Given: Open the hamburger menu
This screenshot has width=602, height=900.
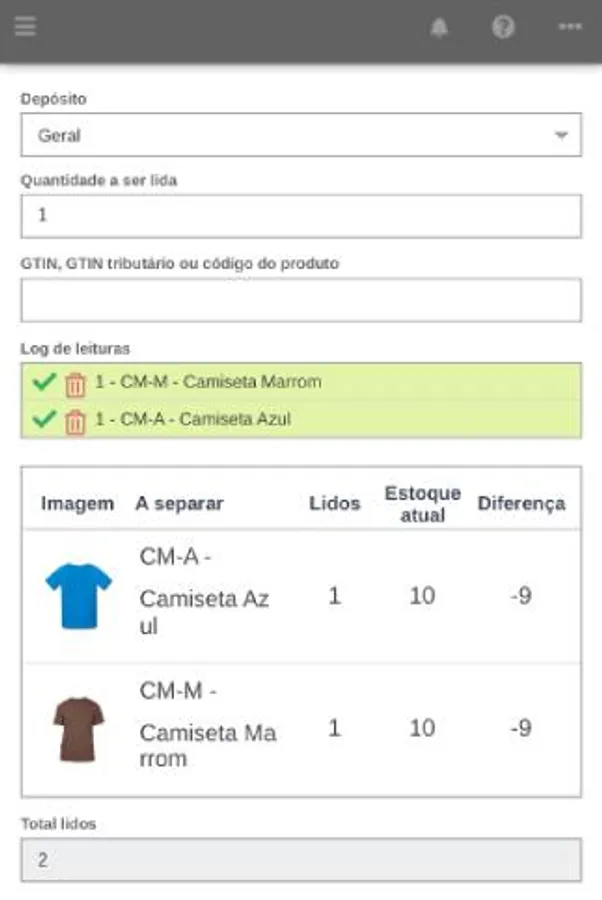Looking at the screenshot, I should tap(25, 27).
